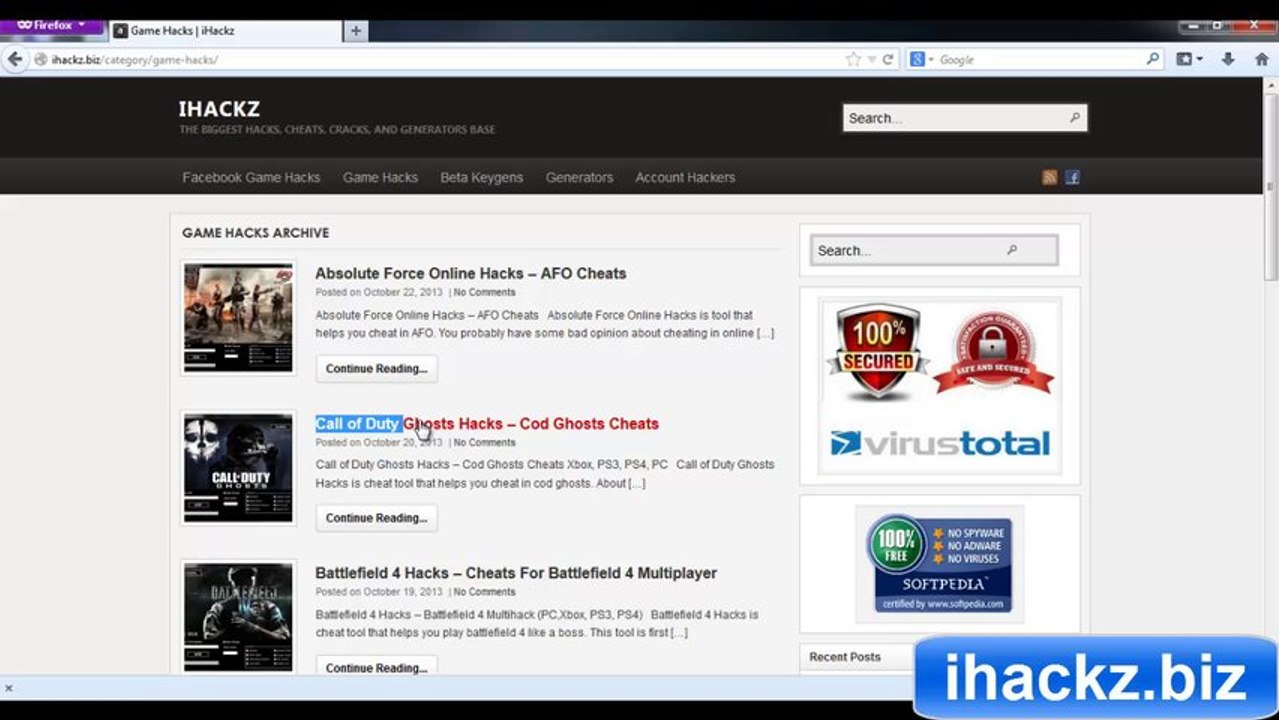Click header search magnifier icon
This screenshot has width=1279, height=720.
(1075, 118)
